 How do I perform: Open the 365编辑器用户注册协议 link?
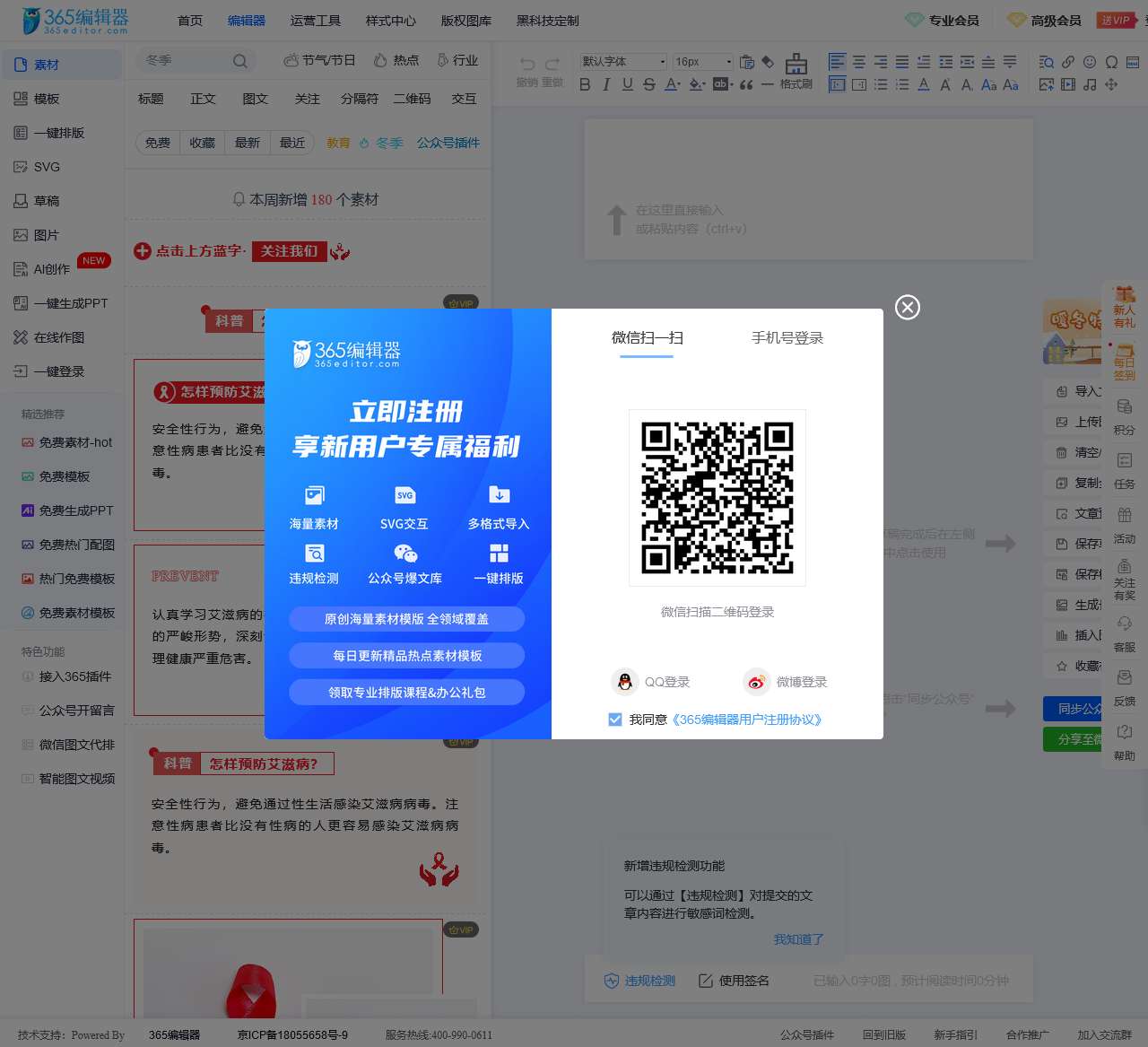[x=746, y=720]
